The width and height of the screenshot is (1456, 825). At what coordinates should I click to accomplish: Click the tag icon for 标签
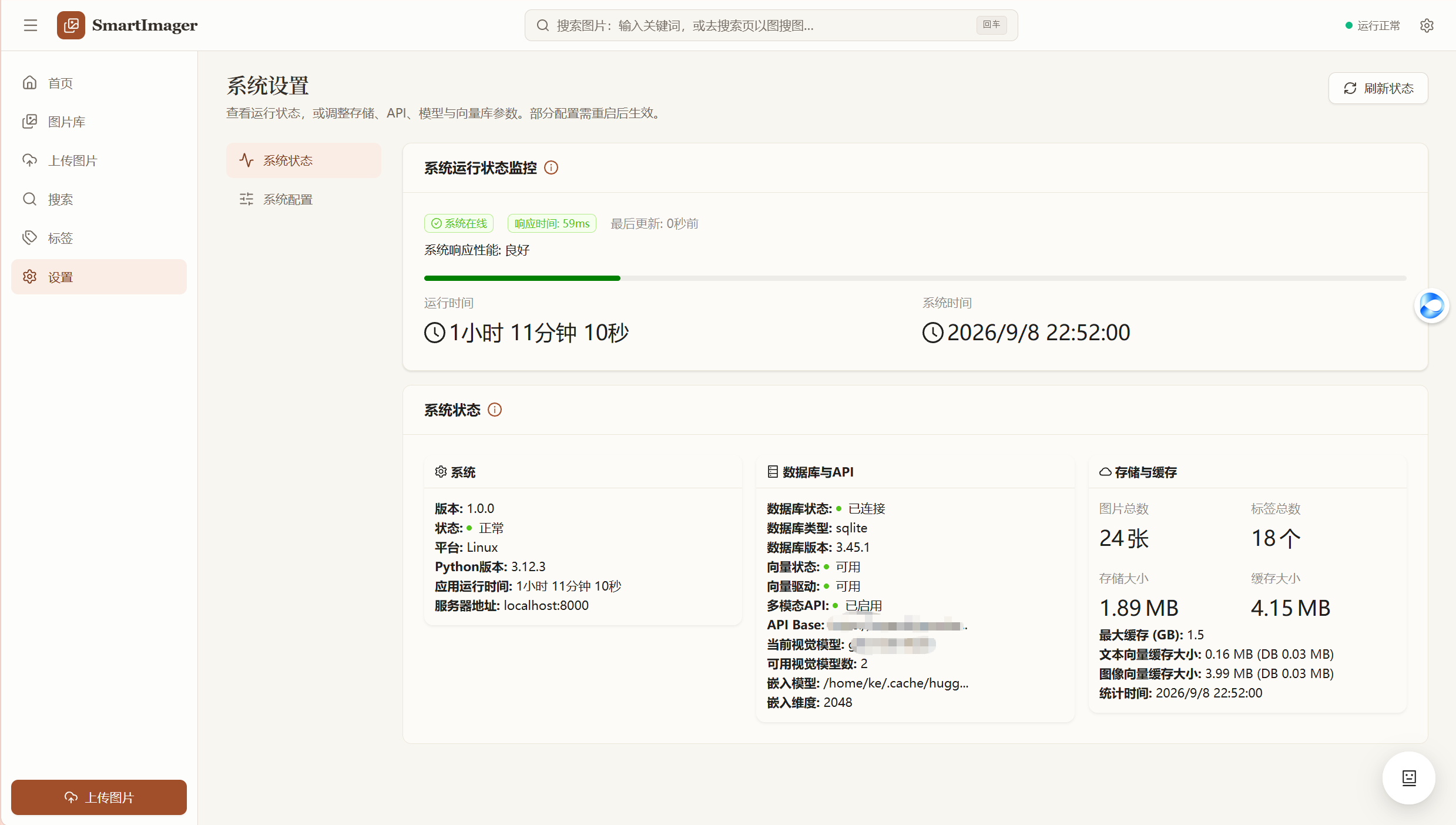(30, 237)
